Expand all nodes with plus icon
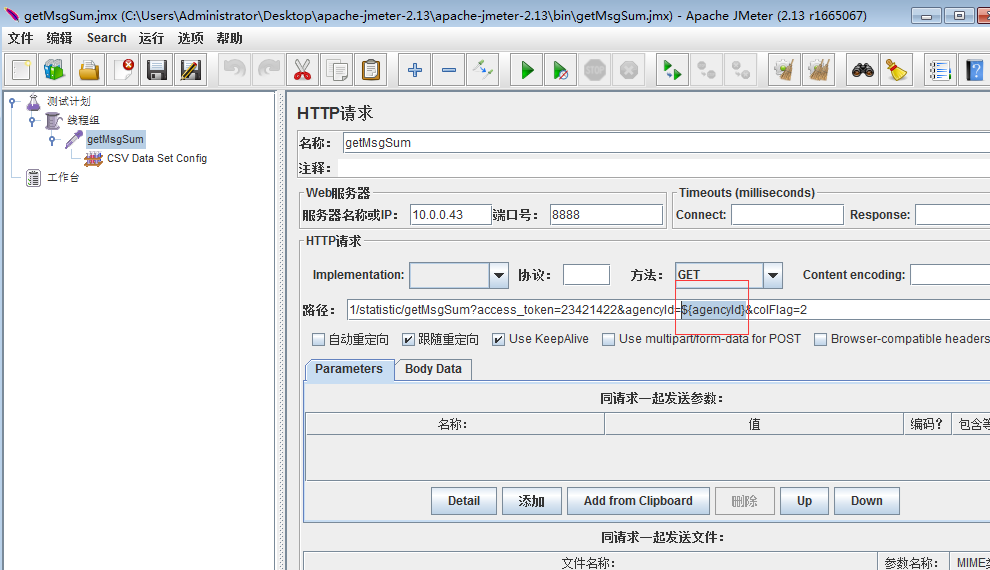 pos(415,69)
